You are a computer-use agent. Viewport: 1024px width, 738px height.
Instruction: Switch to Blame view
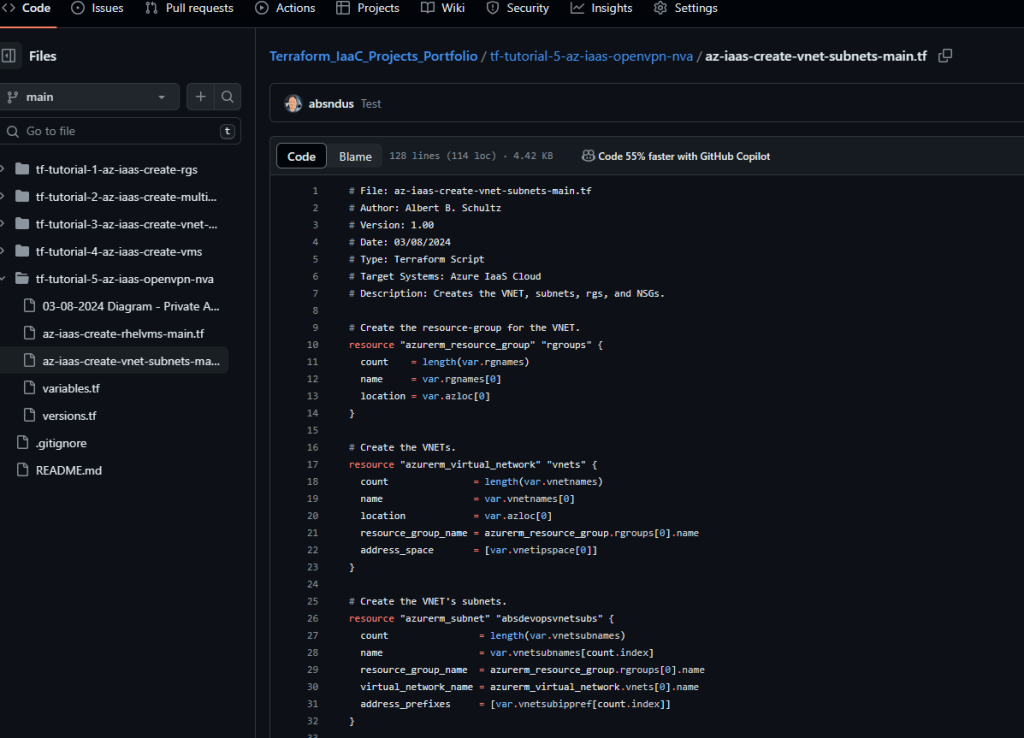pos(355,156)
